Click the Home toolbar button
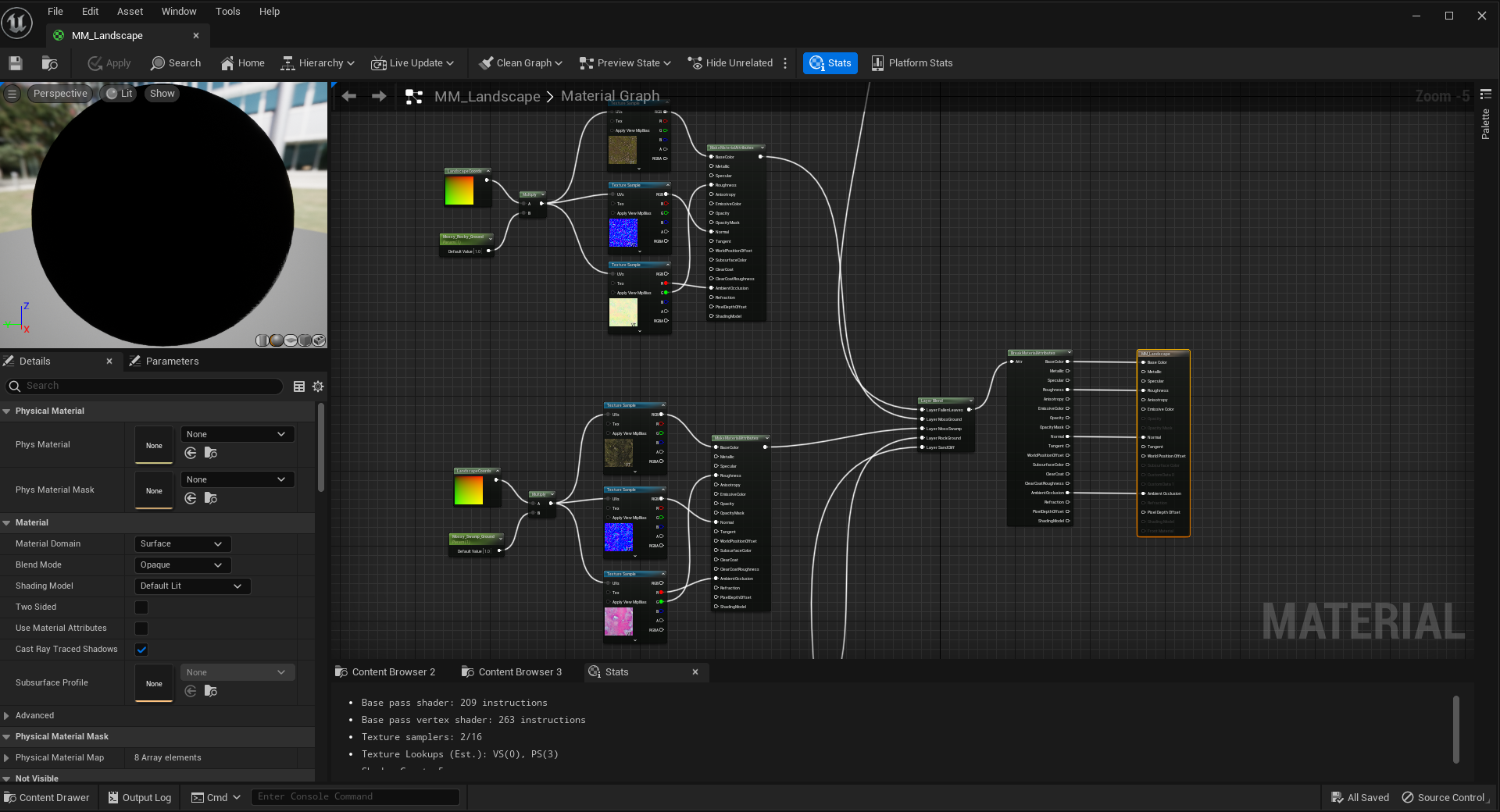 point(242,63)
